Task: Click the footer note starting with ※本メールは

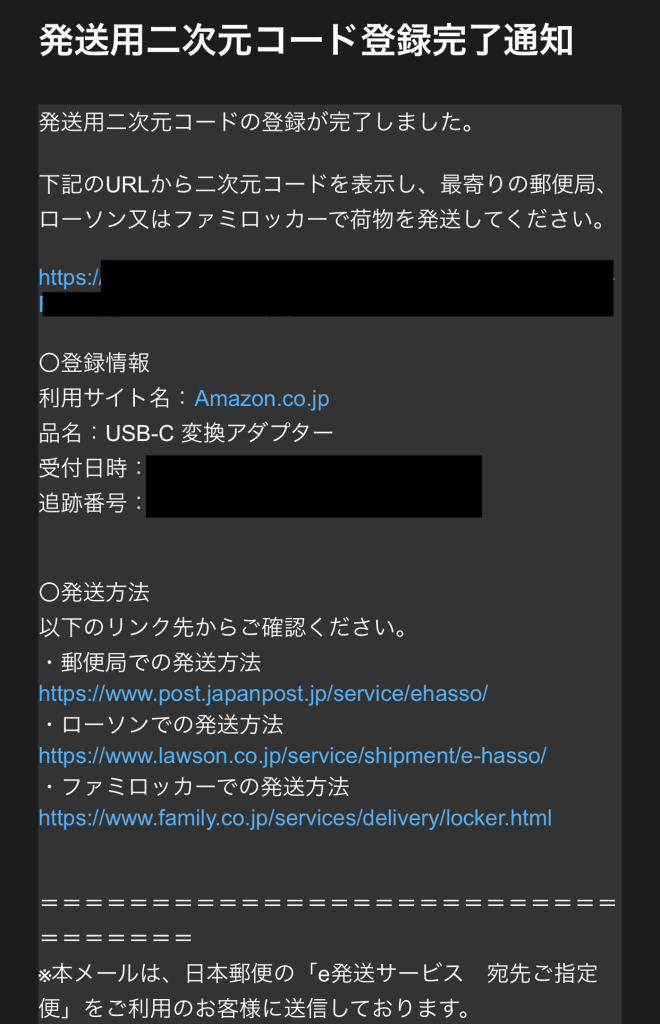Action: [320, 990]
